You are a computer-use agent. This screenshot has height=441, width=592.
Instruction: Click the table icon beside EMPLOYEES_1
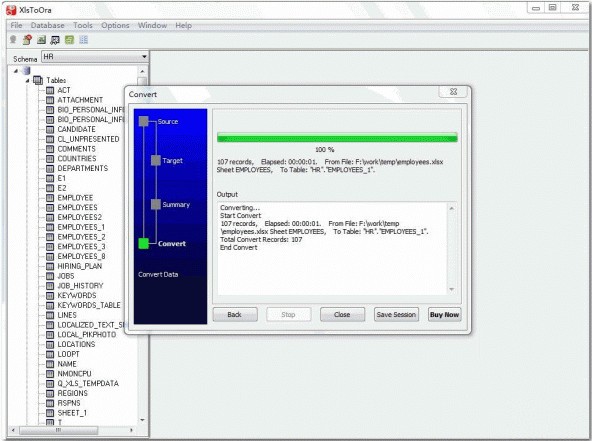tap(50, 227)
